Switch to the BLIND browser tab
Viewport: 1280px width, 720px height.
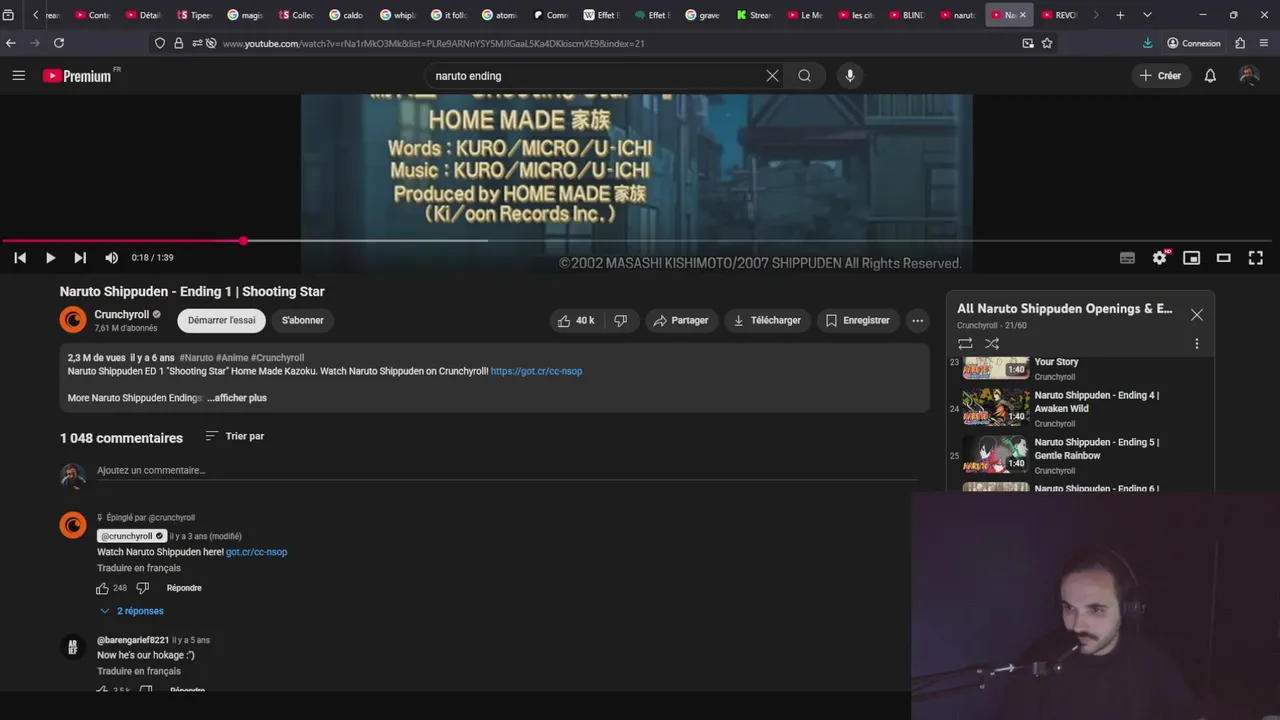point(906,15)
